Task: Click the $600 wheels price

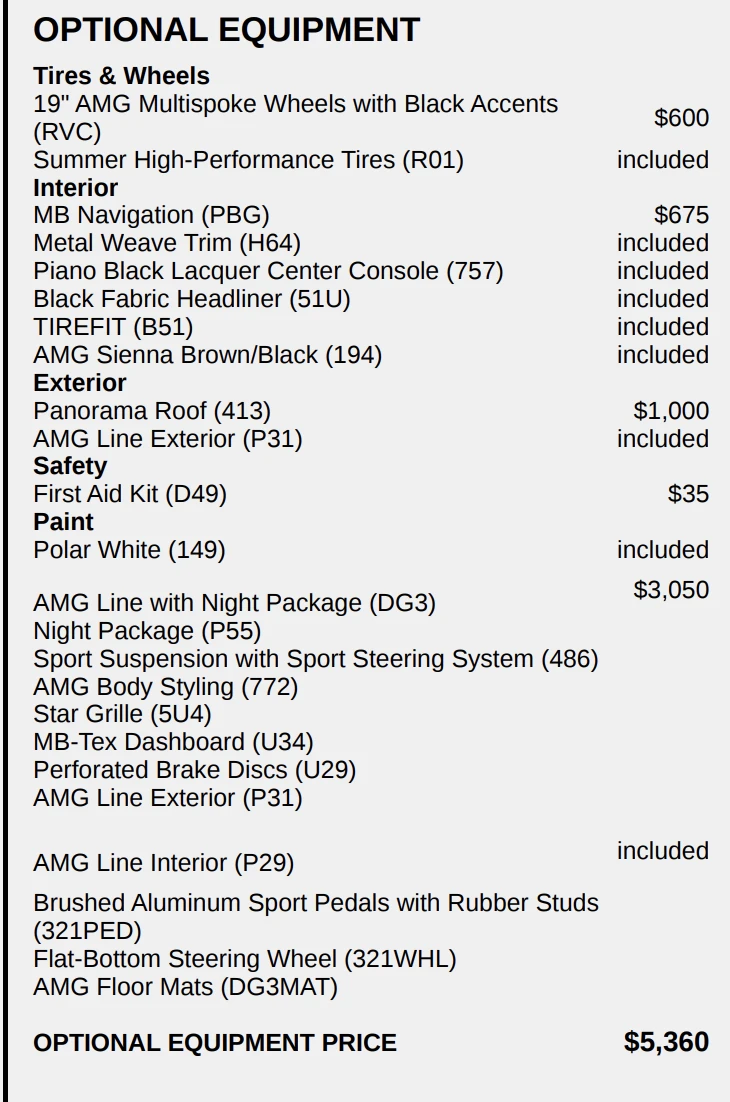Action: [681, 118]
